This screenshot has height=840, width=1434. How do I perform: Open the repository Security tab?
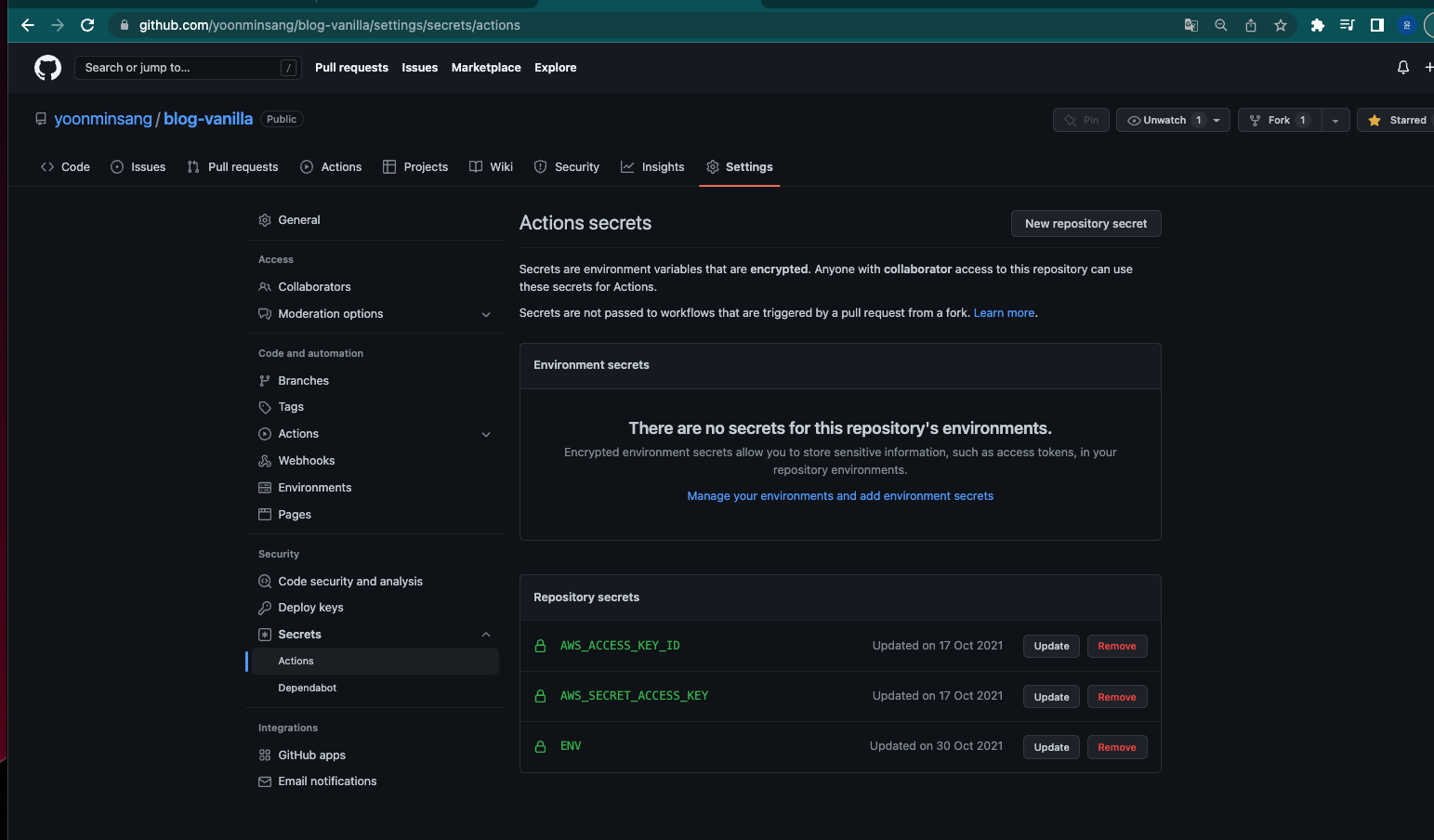pyautogui.click(x=567, y=167)
